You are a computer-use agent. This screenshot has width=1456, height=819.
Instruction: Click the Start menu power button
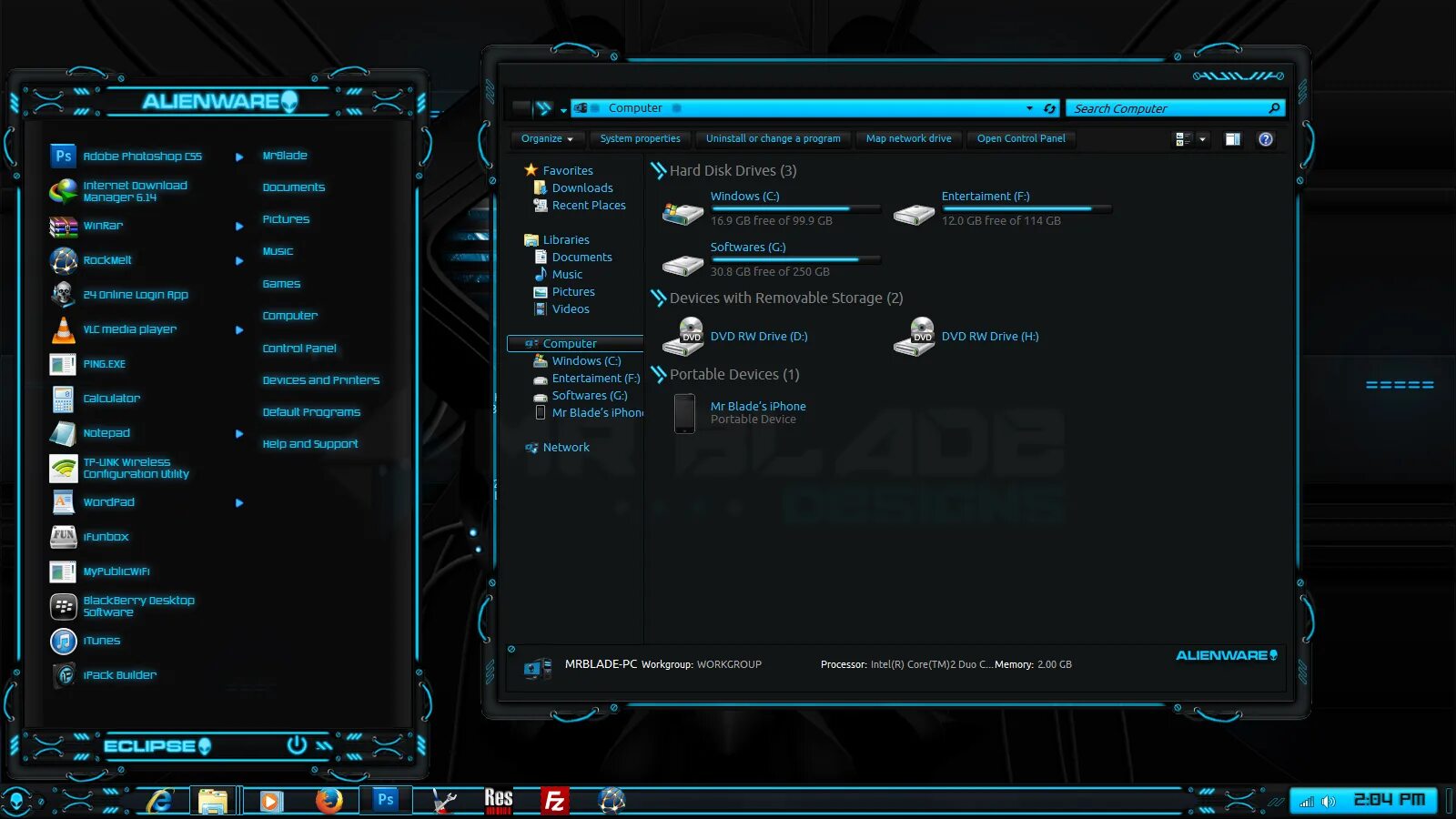[x=297, y=745]
